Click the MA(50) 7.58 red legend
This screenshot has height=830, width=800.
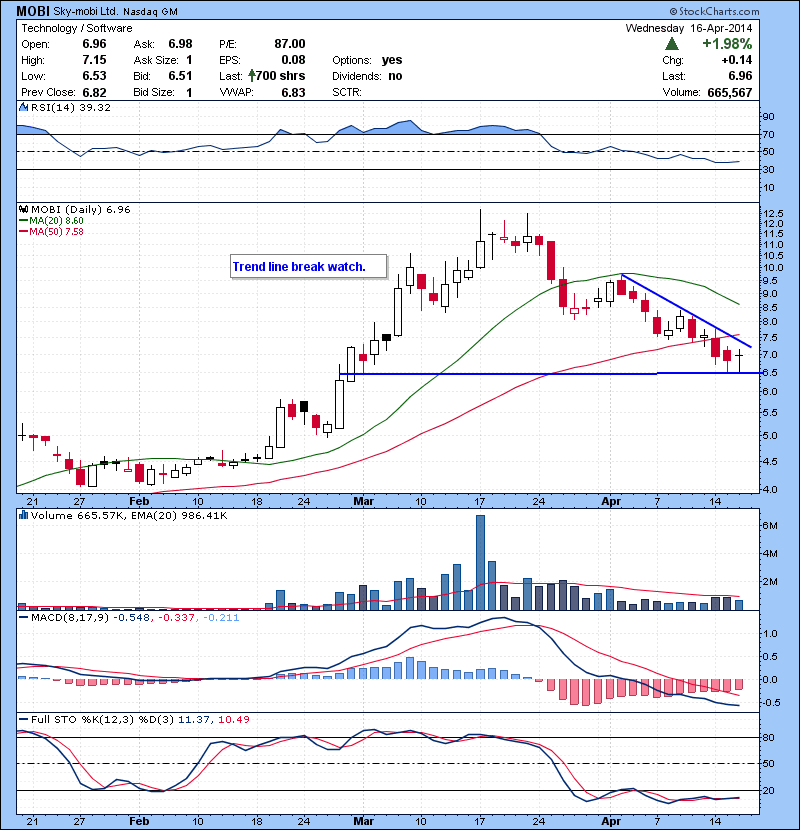pos(51,231)
